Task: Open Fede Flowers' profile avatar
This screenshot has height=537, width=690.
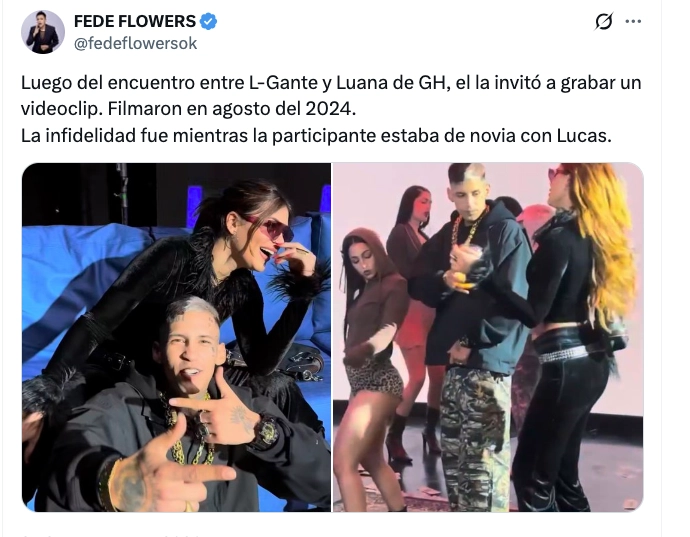Action: coord(43,32)
